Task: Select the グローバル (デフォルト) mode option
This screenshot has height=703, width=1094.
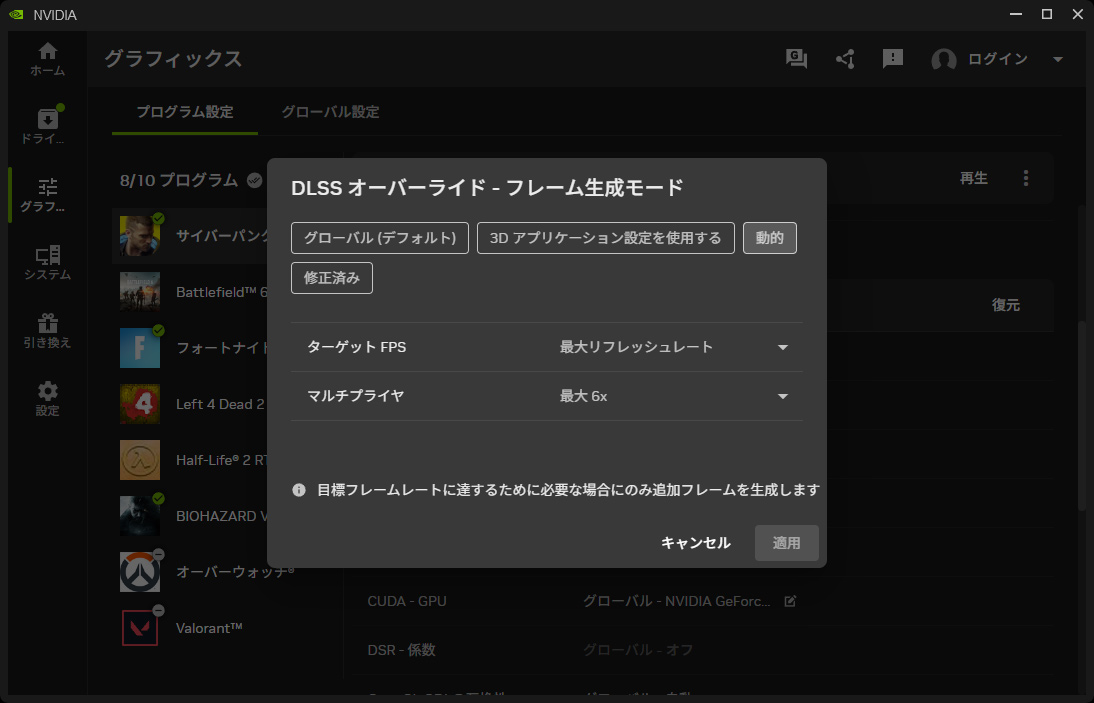Action: click(x=380, y=238)
